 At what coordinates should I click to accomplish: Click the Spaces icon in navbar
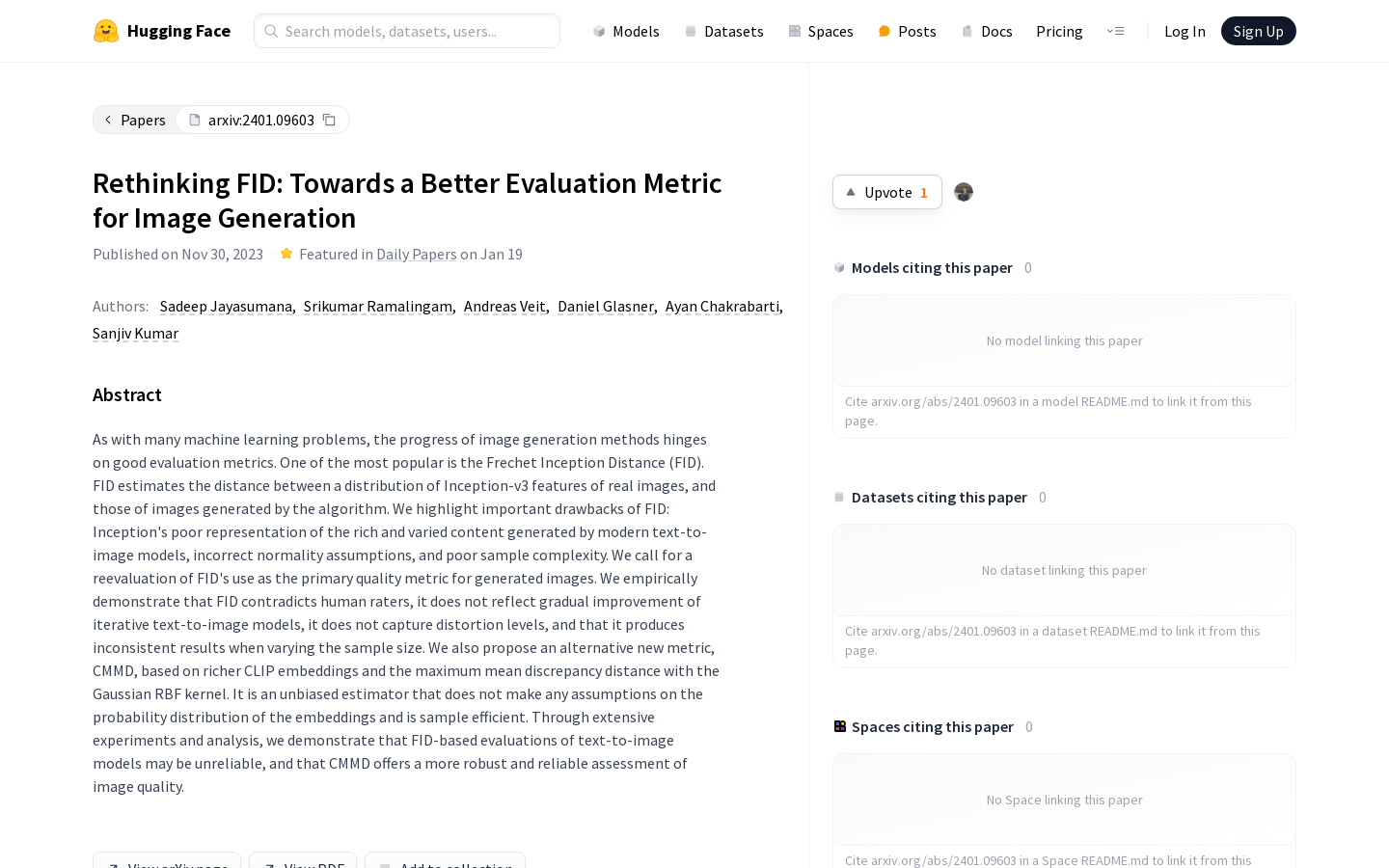(x=795, y=31)
